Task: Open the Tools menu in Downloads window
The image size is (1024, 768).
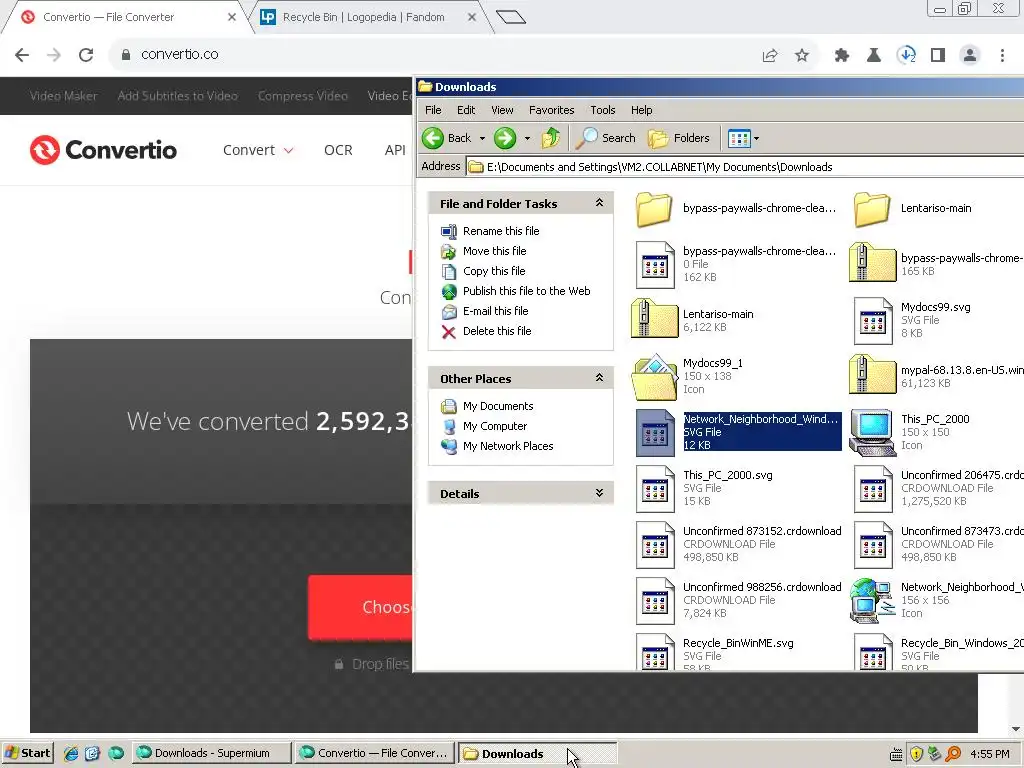Action: click(603, 110)
